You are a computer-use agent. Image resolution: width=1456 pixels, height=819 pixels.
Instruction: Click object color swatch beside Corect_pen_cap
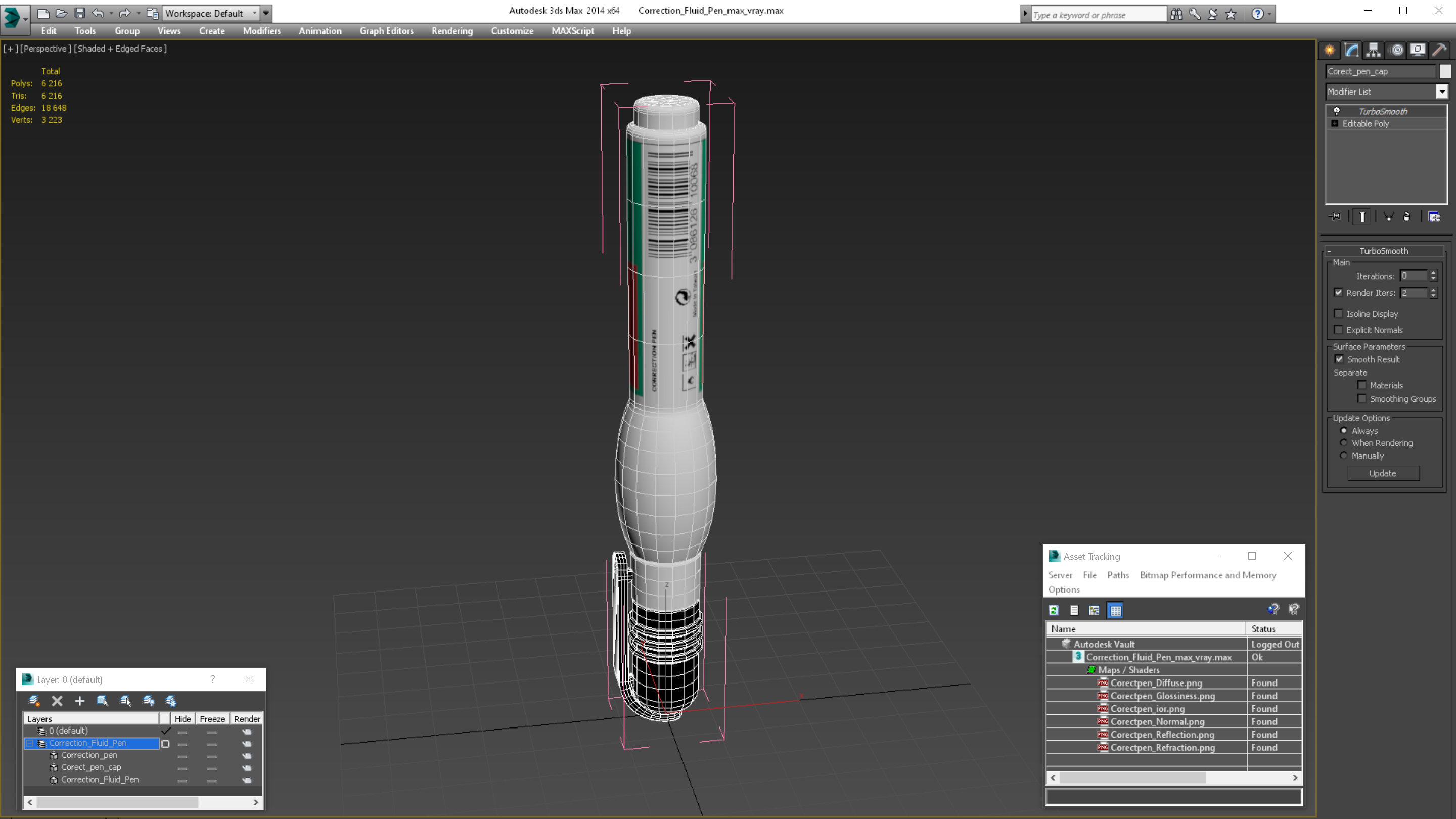tap(1445, 71)
